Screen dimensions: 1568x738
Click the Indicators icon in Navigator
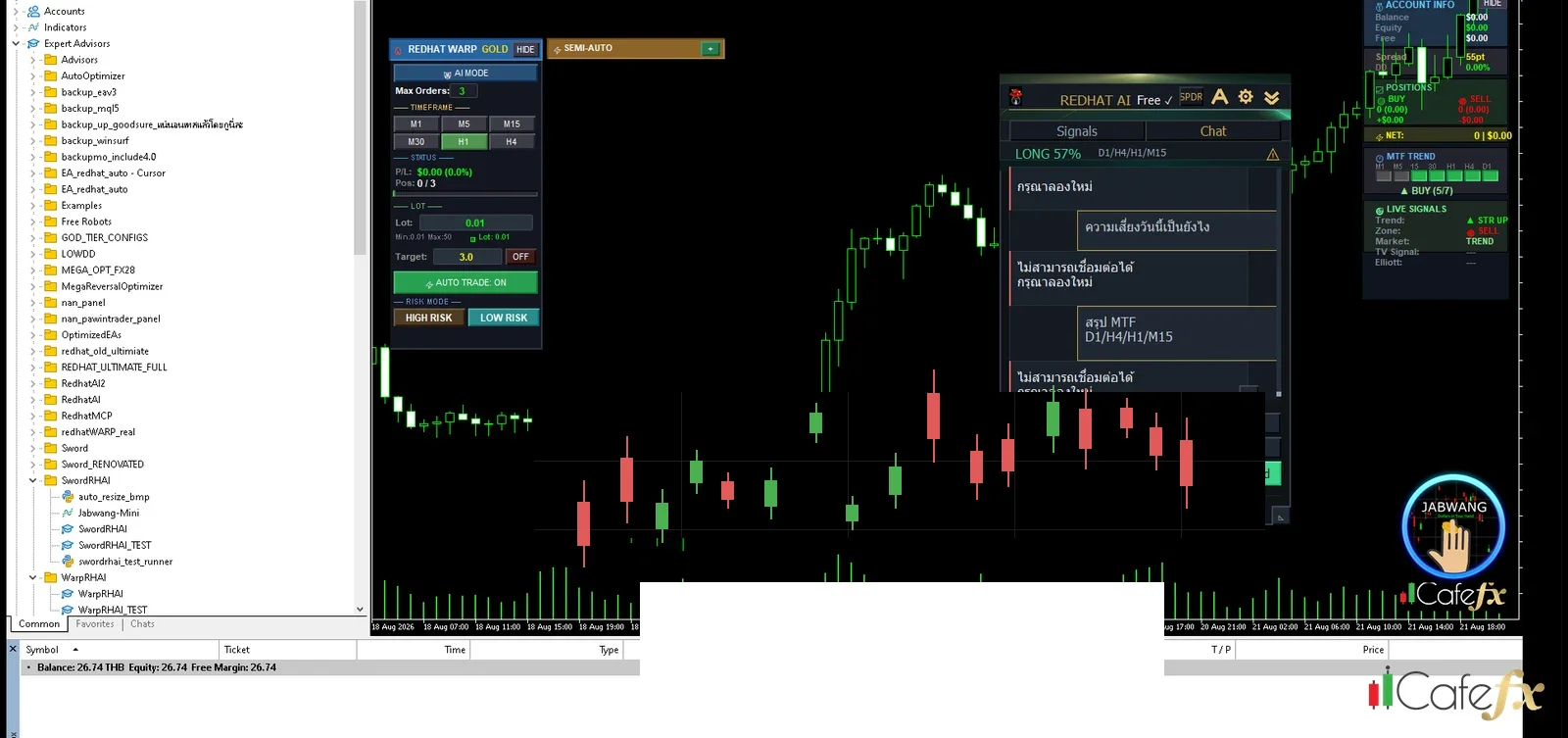(33, 27)
